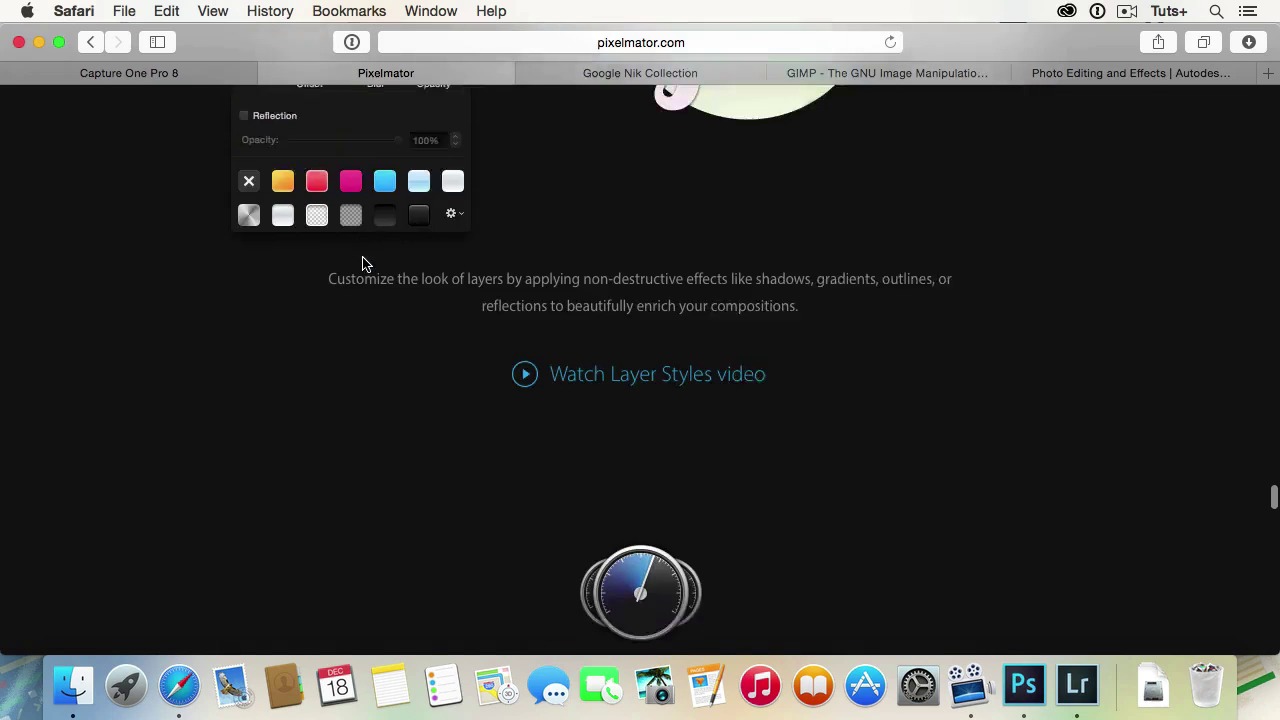Open 1Password in the menu bar

click(x=1097, y=11)
